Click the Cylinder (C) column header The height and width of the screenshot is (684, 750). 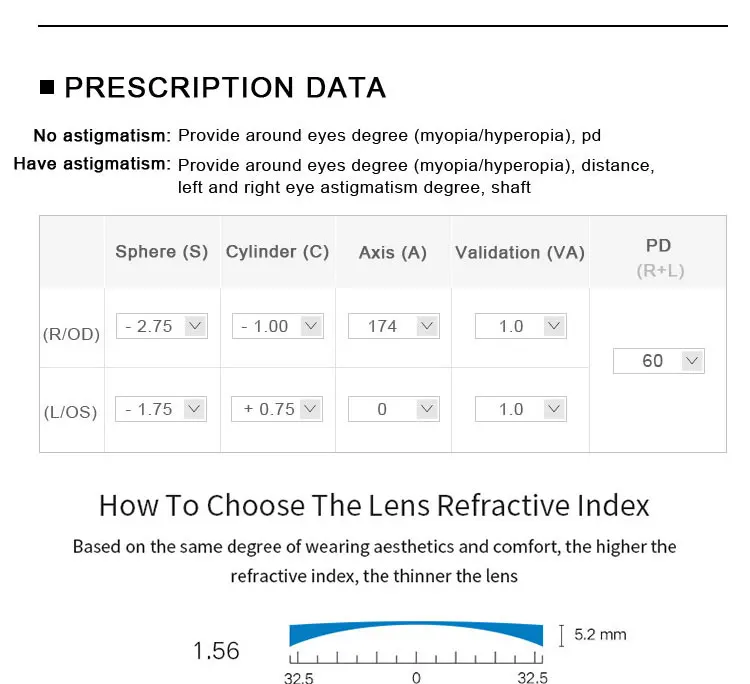(x=277, y=252)
